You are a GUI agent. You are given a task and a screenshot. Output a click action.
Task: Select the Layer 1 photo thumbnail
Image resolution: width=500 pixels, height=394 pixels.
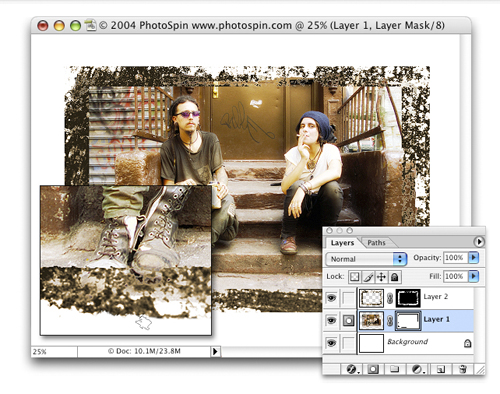(x=371, y=320)
